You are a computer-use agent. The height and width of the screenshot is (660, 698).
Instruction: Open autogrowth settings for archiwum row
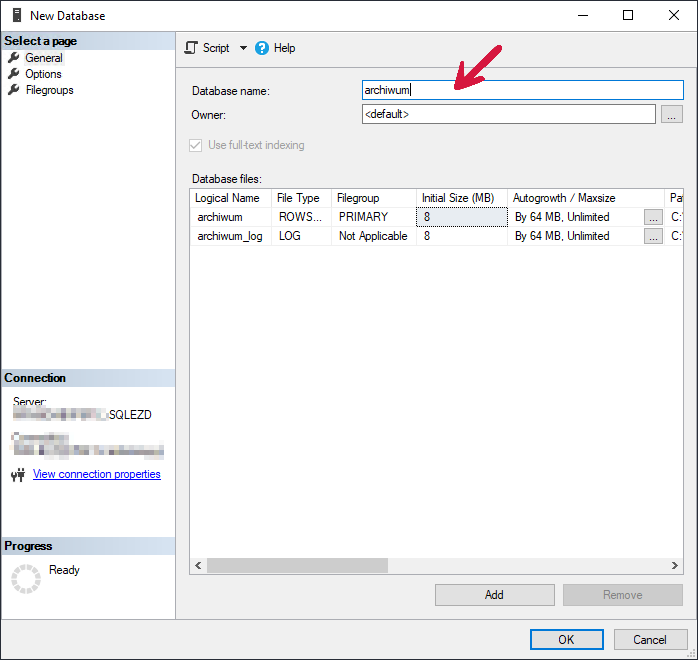[x=653, y=217]
